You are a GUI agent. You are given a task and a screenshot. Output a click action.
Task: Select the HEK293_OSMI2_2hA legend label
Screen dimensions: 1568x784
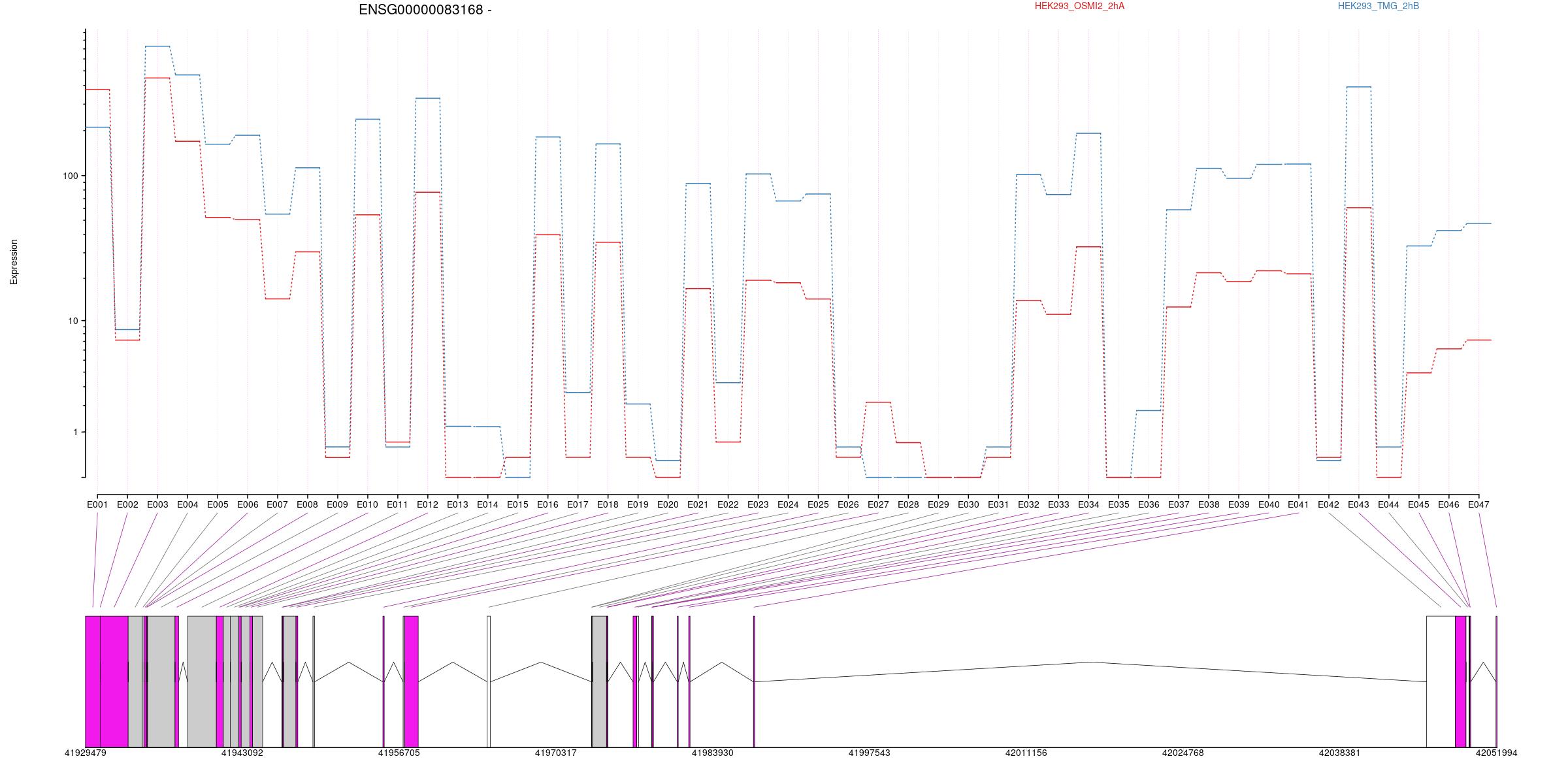(1079, 6)
